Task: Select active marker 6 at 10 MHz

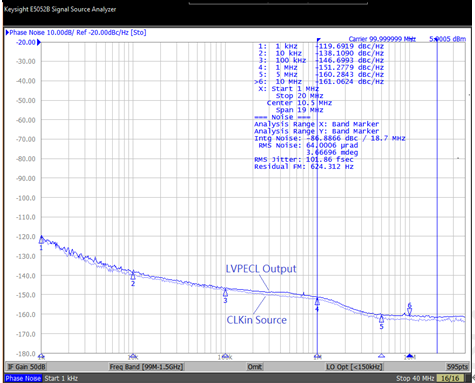Action: 410,311
